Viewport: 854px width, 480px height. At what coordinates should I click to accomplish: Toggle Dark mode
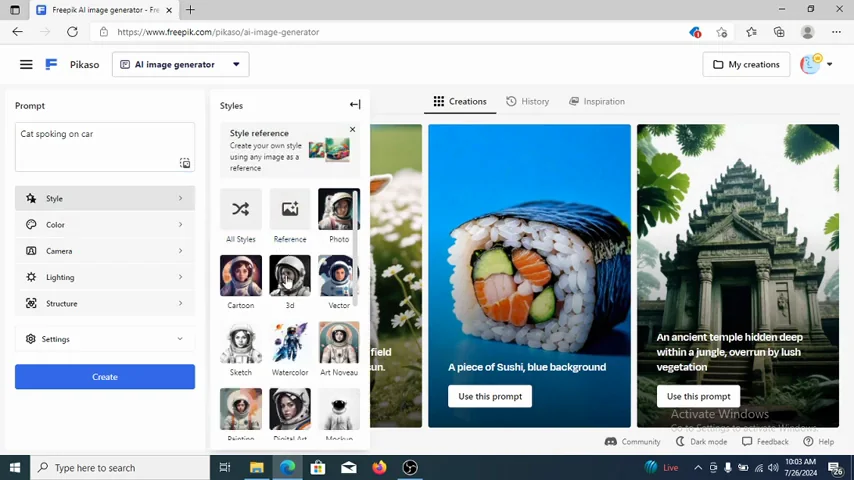(x=701, y=441)
